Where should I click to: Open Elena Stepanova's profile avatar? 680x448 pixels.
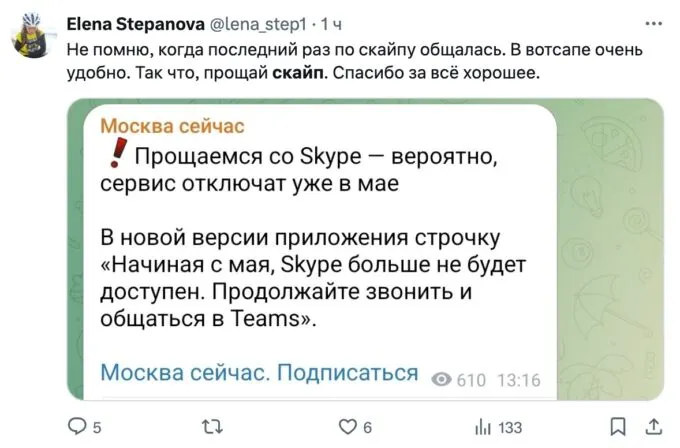[x=34, y=36]
